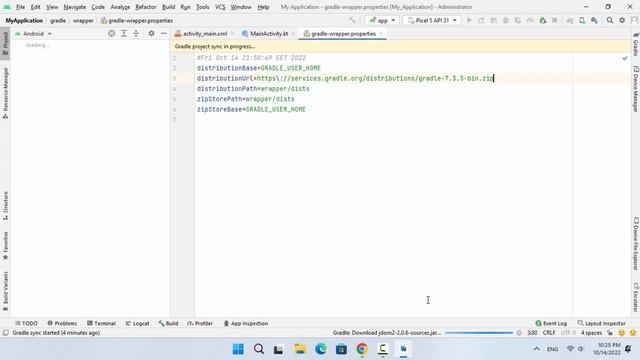Open the Pixel 5 API 31 device dropdown
The width and height of the screenshot is (640, 360).
click(x=432, y=20)
